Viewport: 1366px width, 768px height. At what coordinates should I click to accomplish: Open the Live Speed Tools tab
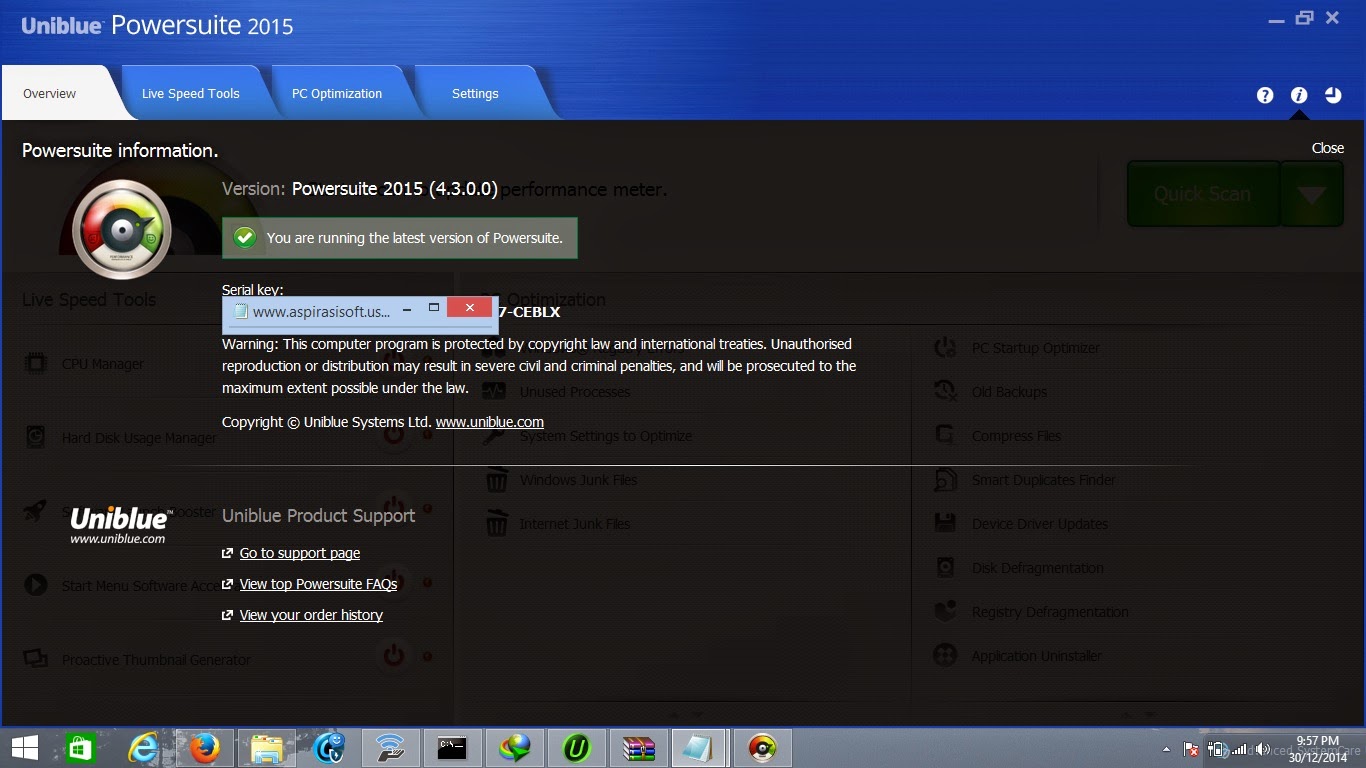pos(191,94)
